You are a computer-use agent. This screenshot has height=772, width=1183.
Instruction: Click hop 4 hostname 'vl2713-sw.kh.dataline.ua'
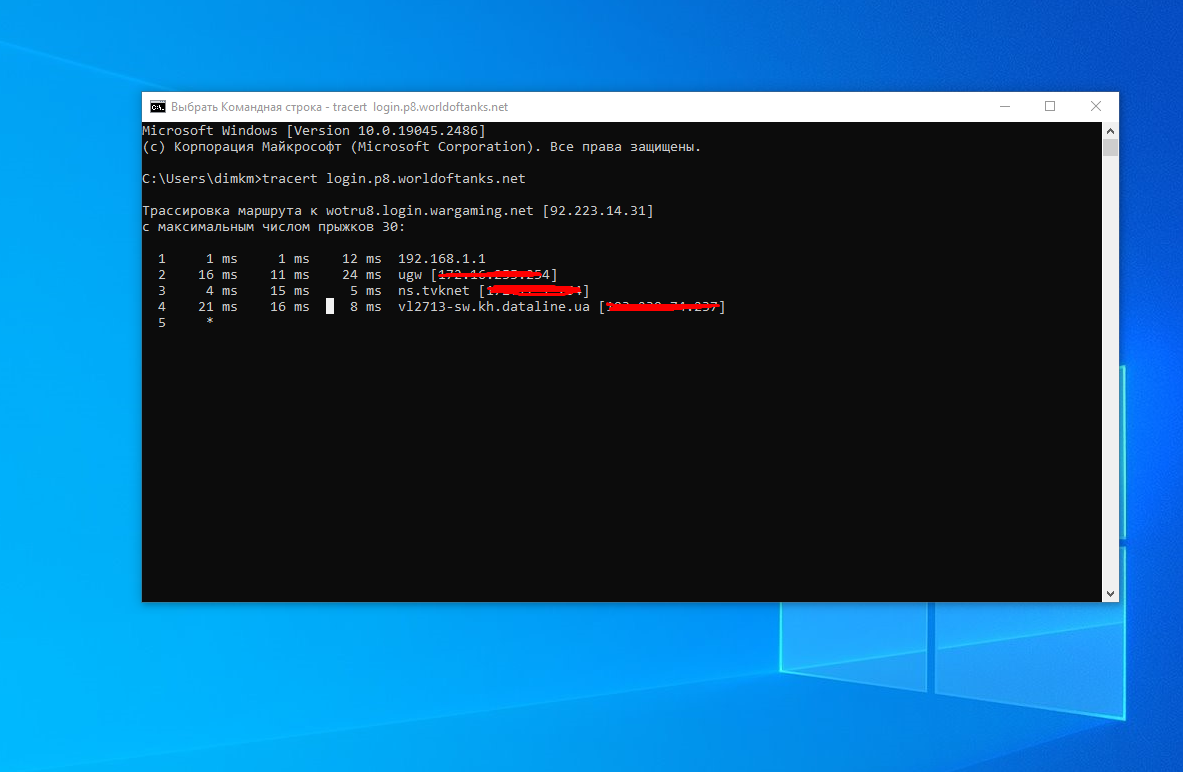(x=493, y=306)
